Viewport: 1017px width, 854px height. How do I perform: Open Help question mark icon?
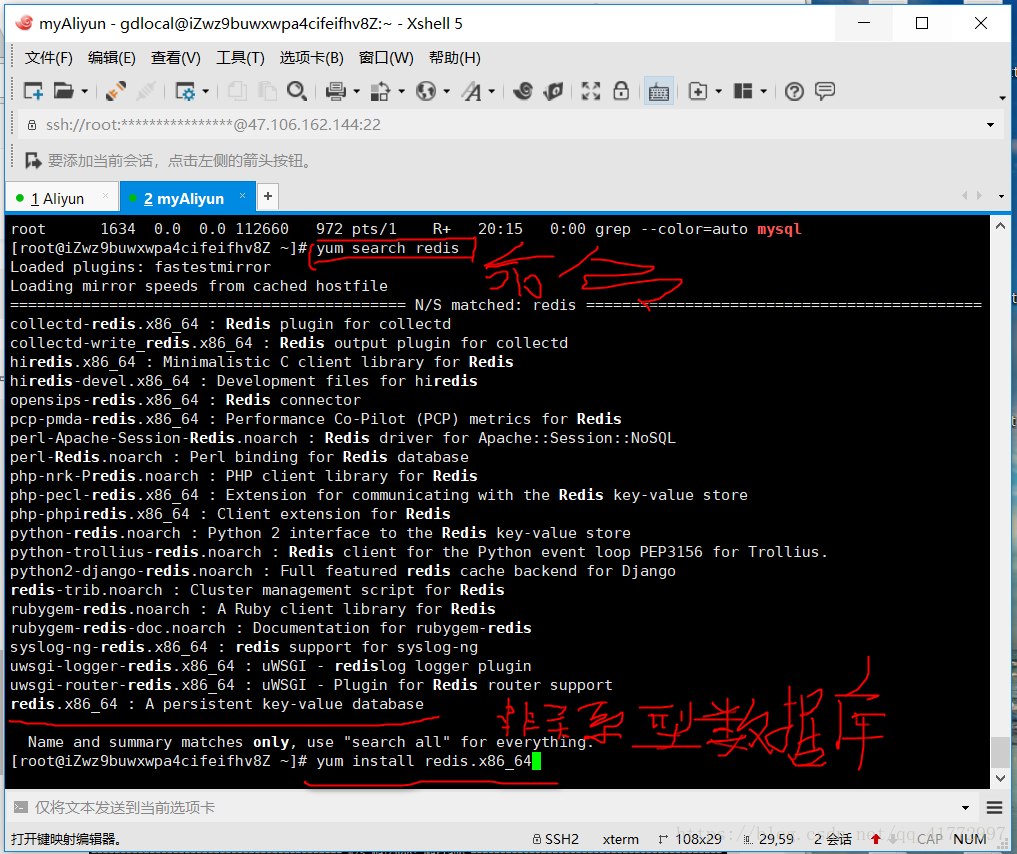coord(794,91)
